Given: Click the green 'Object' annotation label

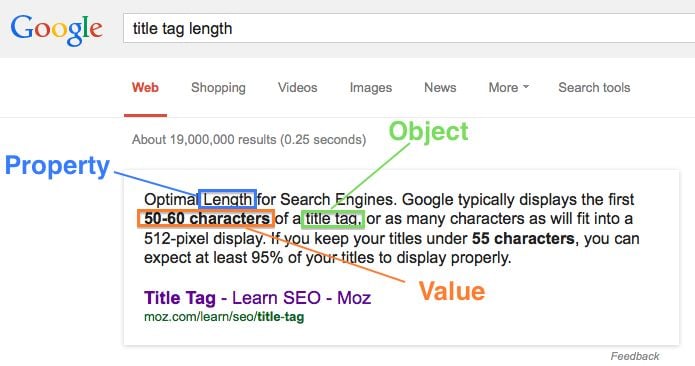Looking at the screenshot, I should coord(428,131).
